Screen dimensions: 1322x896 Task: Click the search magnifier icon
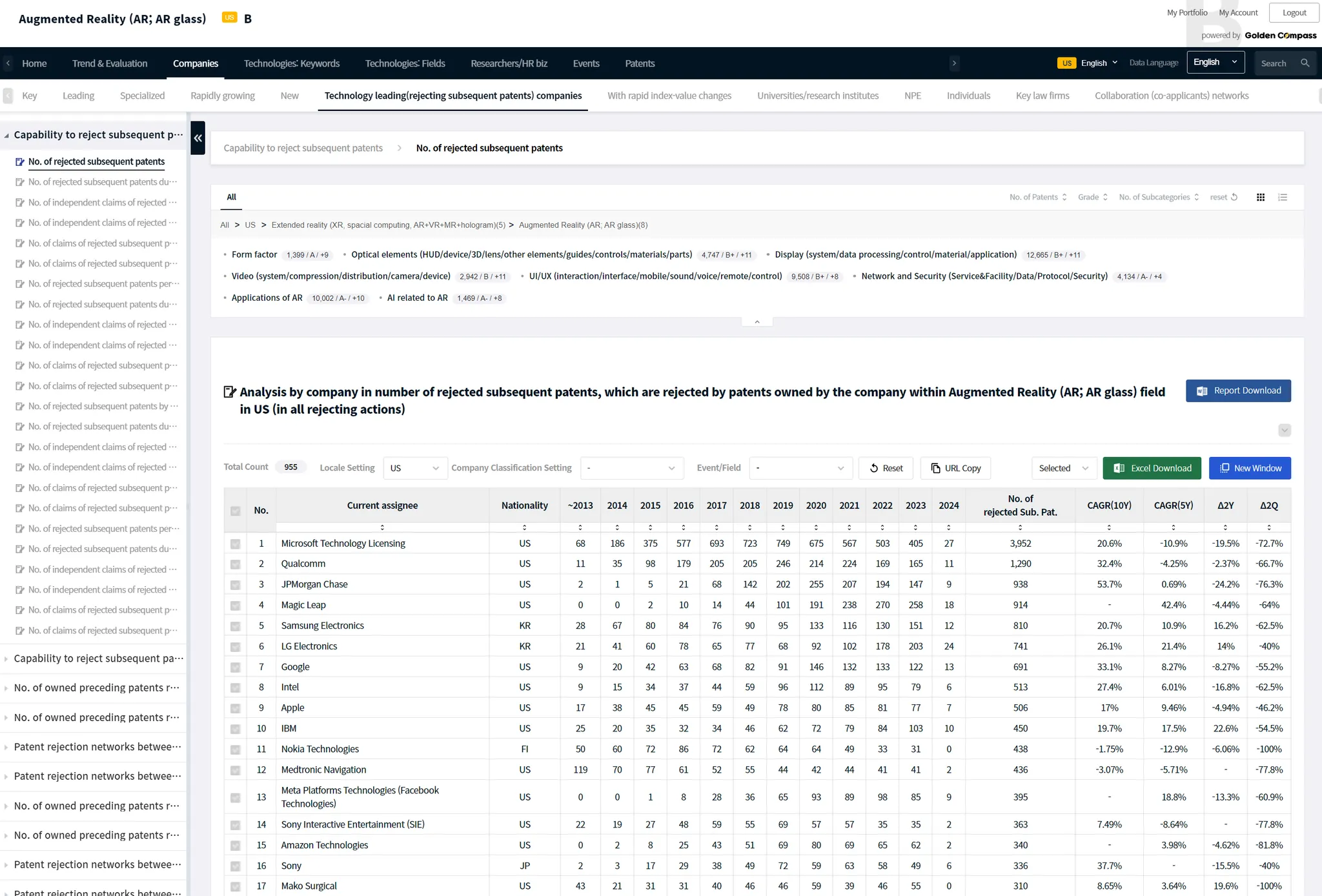click(1305, 63)
